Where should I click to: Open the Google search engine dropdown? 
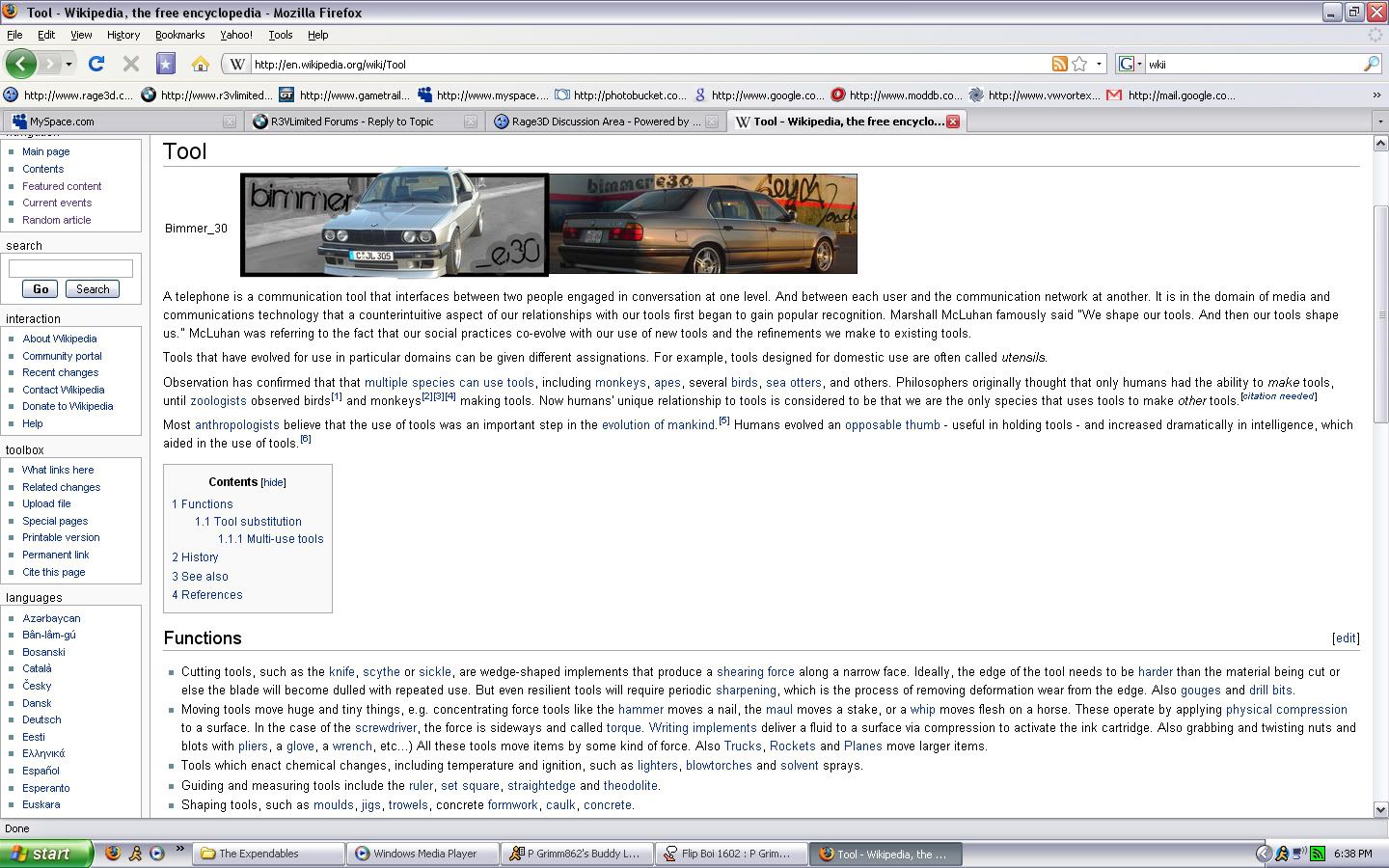pos(1130,64)
